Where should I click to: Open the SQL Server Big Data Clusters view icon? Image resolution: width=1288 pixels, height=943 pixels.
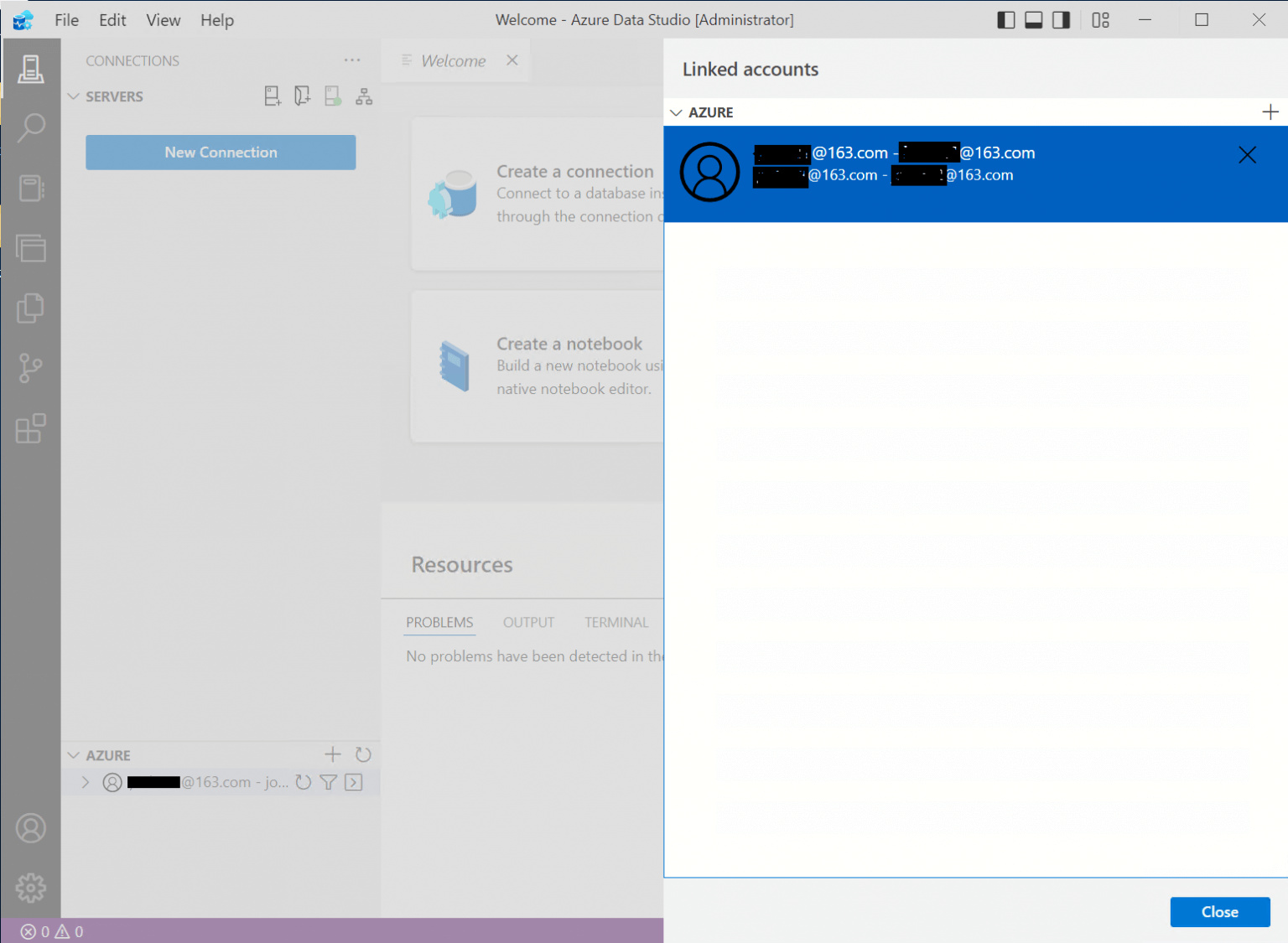(31, 248)
